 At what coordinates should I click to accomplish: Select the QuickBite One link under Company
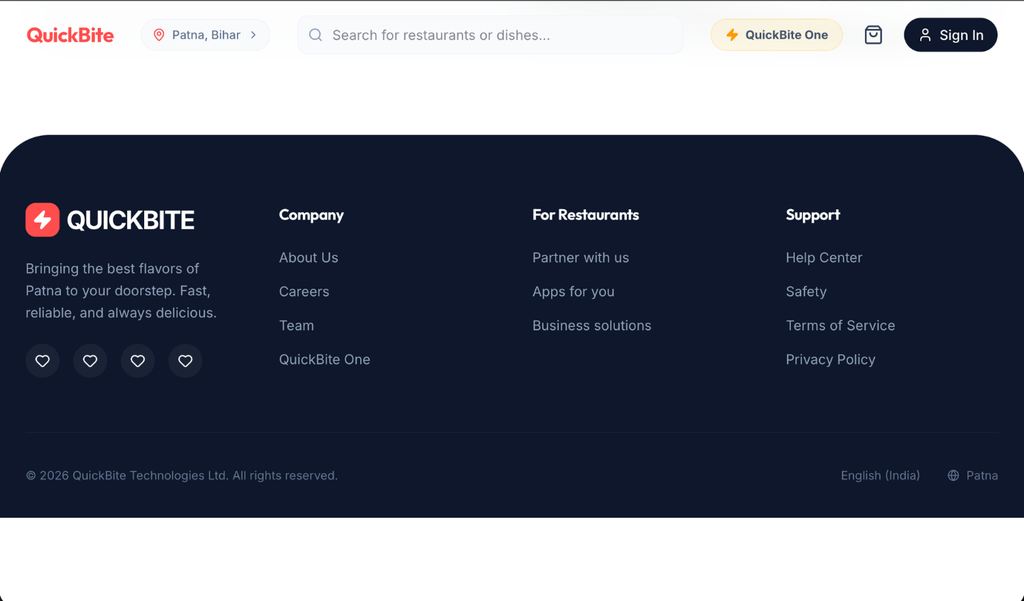(324, 358)
